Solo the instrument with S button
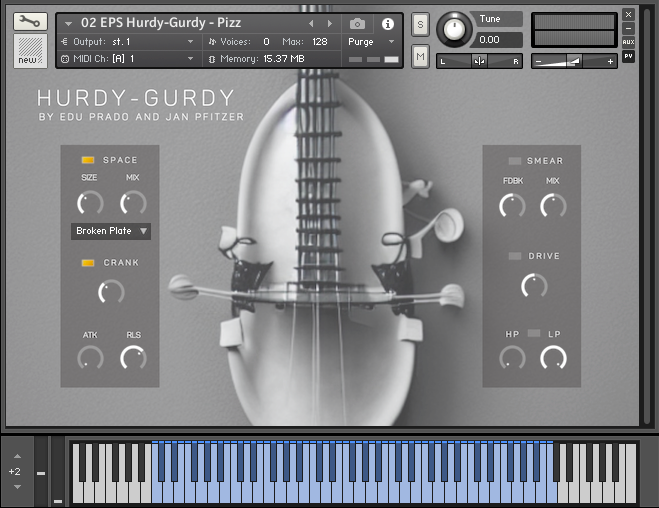The width and height of the screenshot is (659, 508). click(x=420, y=24)
